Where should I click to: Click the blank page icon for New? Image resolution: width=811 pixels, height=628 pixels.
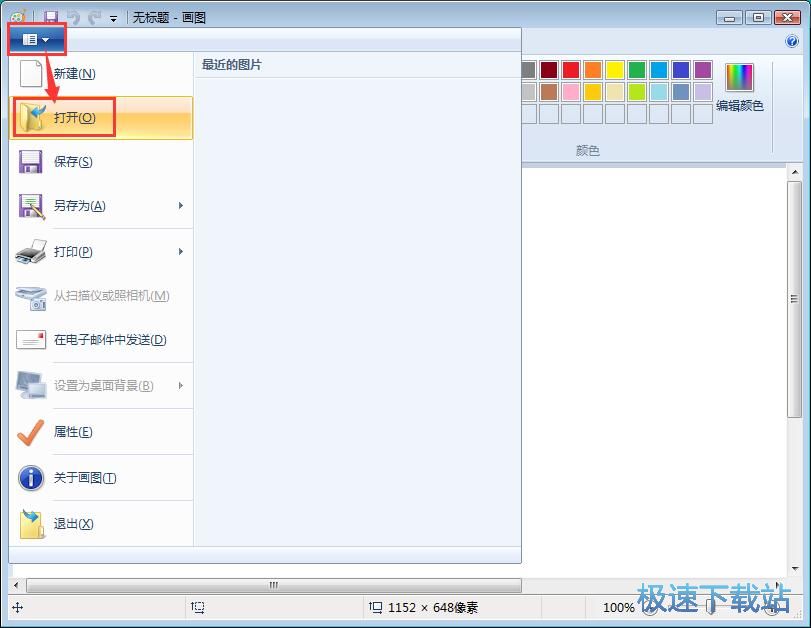(31, 73)
